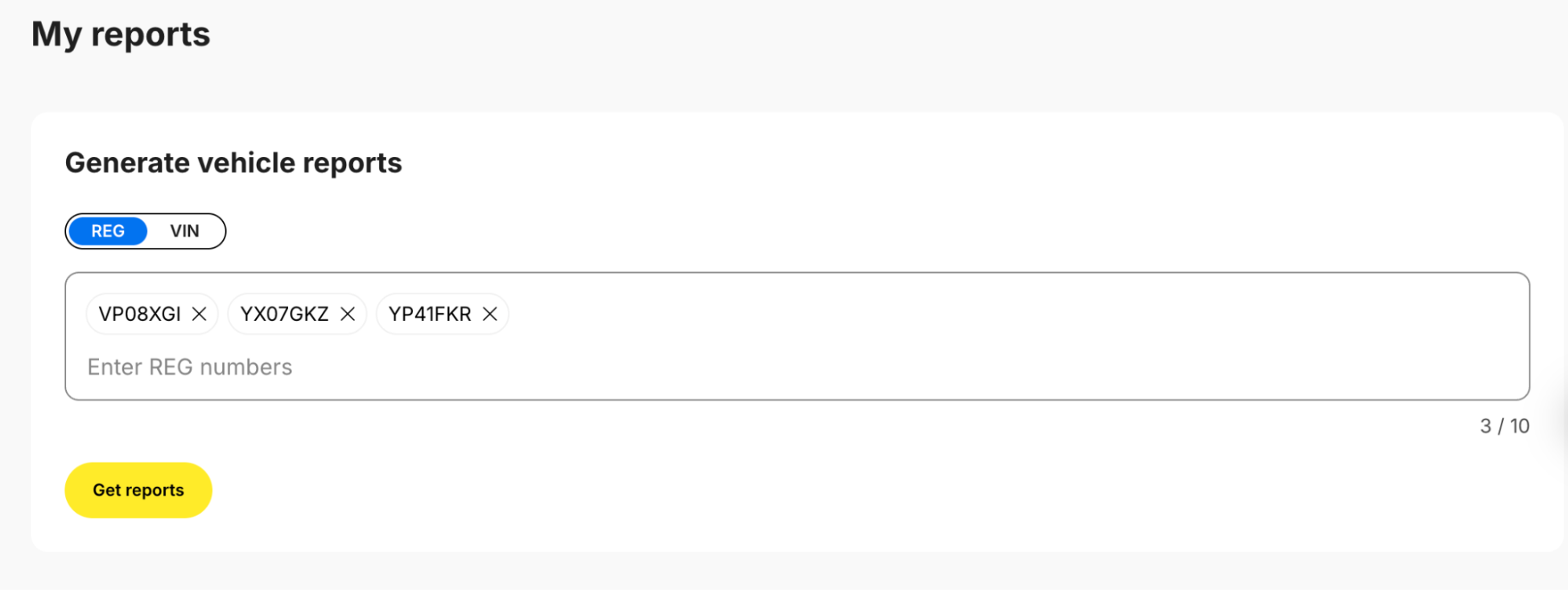Select the VP08XGI chip label
The image size is (1568, 590).
tap(140, 314)
